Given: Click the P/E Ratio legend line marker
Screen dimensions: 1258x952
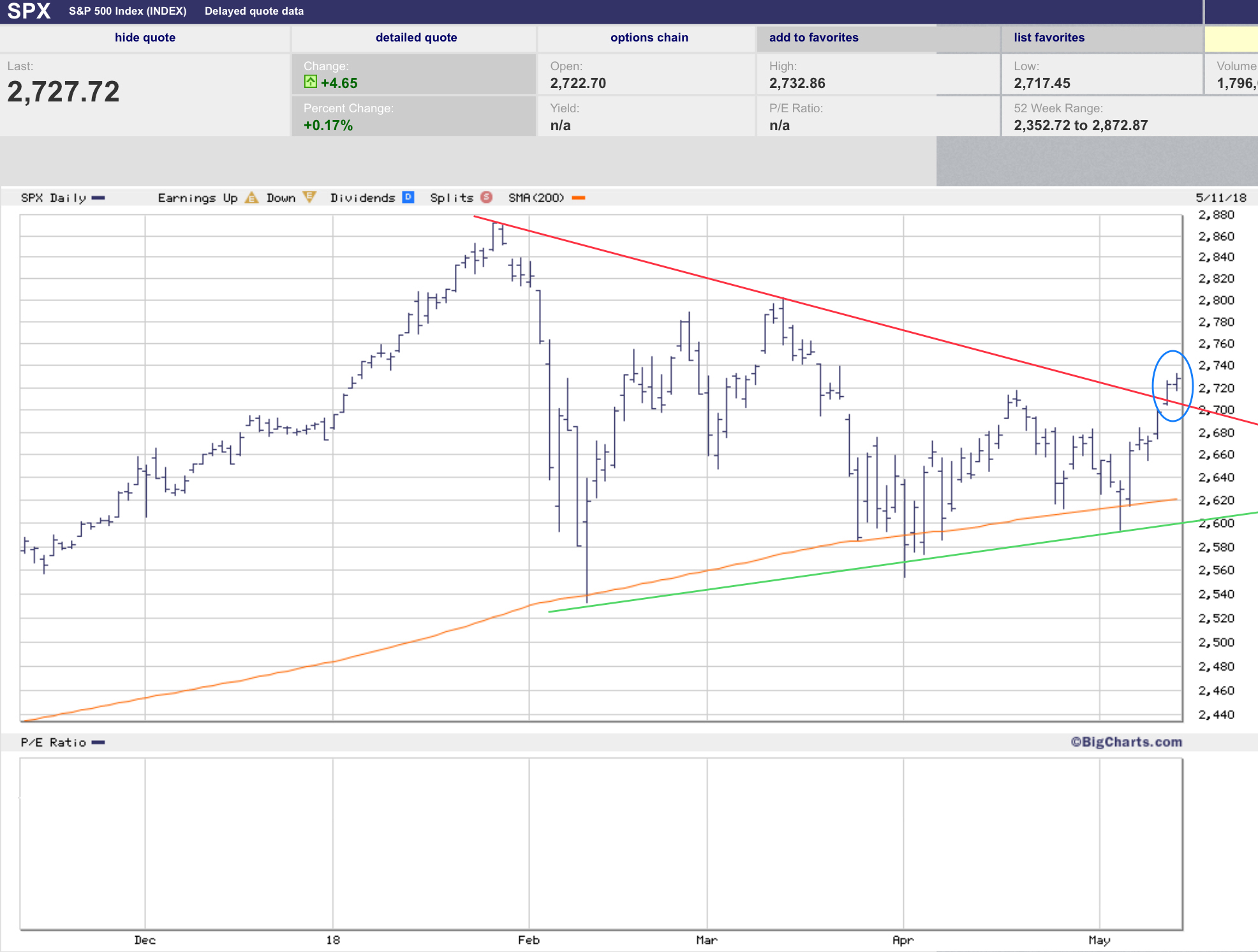Looking at the screenshot, I should pyautogui.click(x=98, y=743).
